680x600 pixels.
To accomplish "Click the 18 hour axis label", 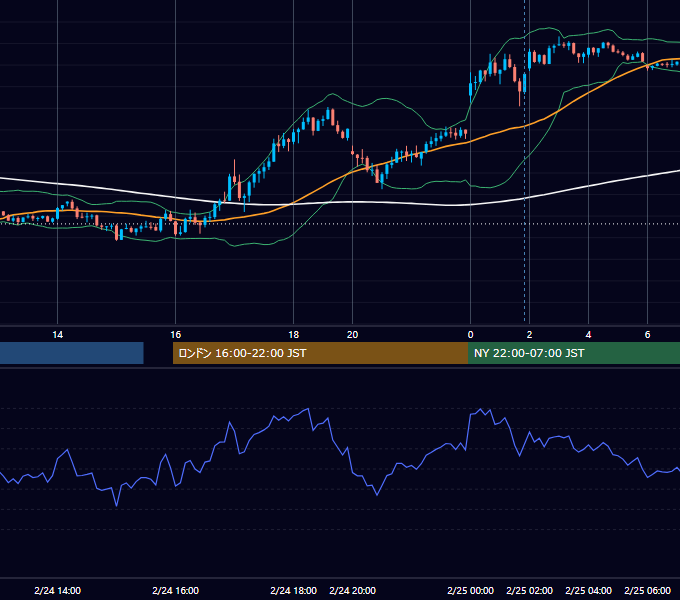I will coord(294,335).
